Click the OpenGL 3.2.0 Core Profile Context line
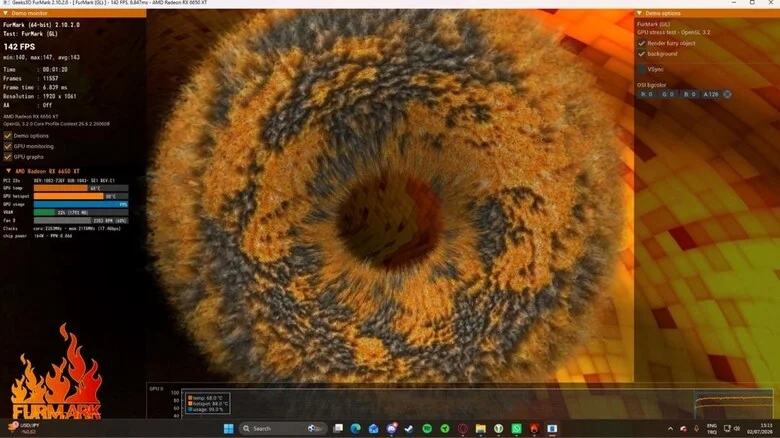This screenshot has height=438, width=780. point(56,124)
